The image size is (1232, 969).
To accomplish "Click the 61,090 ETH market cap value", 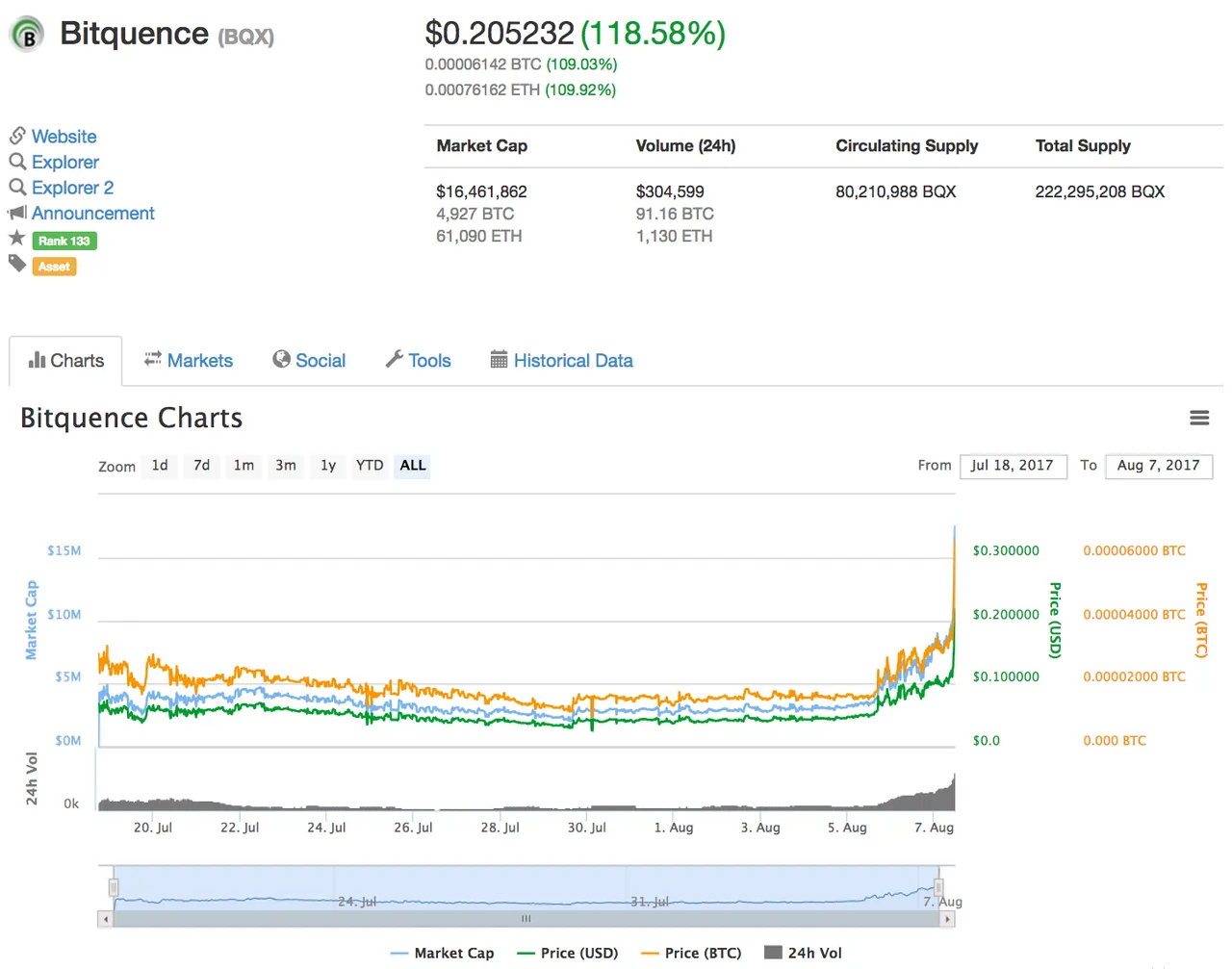I will [x=479, y=236].
